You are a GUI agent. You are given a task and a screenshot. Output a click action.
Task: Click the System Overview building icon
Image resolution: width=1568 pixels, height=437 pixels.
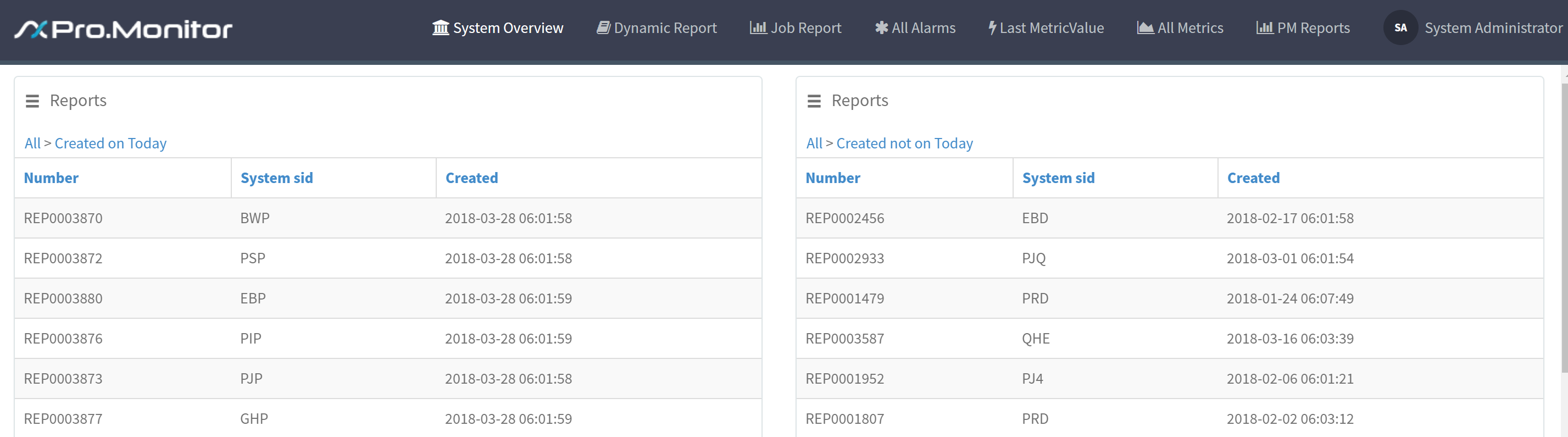pyautogui.click(x=440, y=27)
